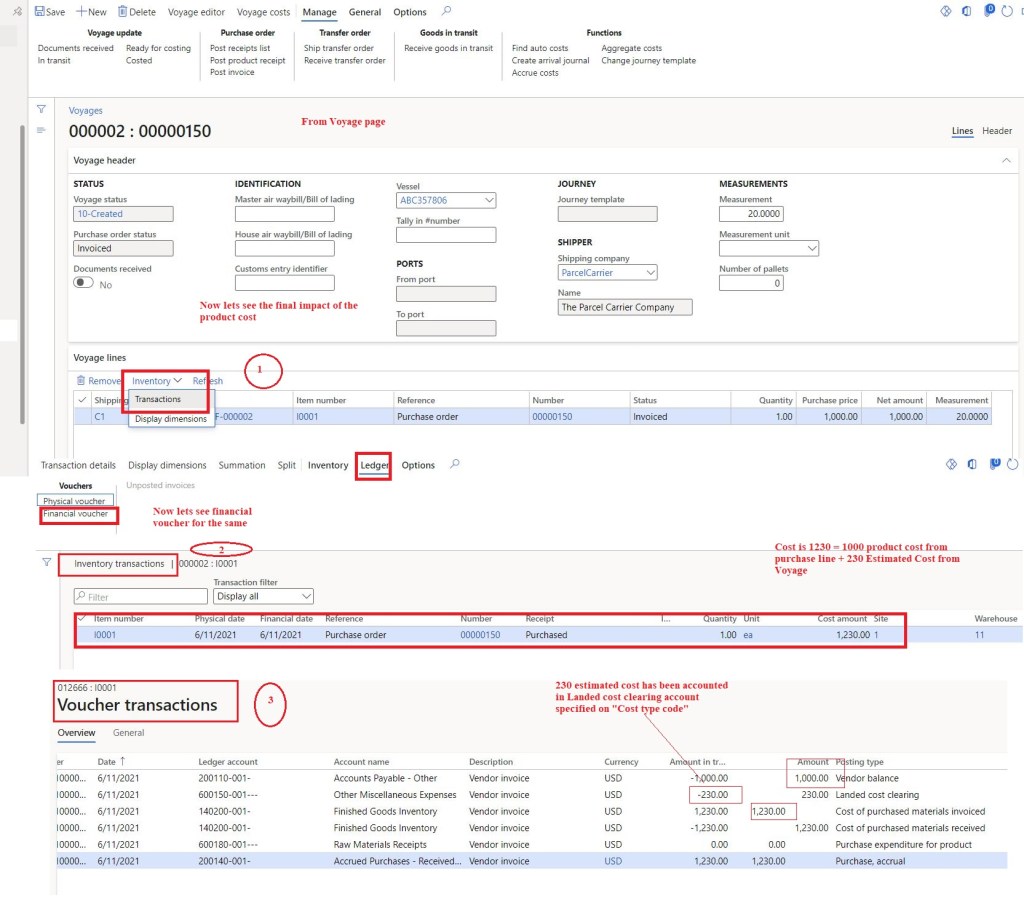Open the Financial voucher button
Viewport: 1024px width, 924px height.
(x=76, y=514)
